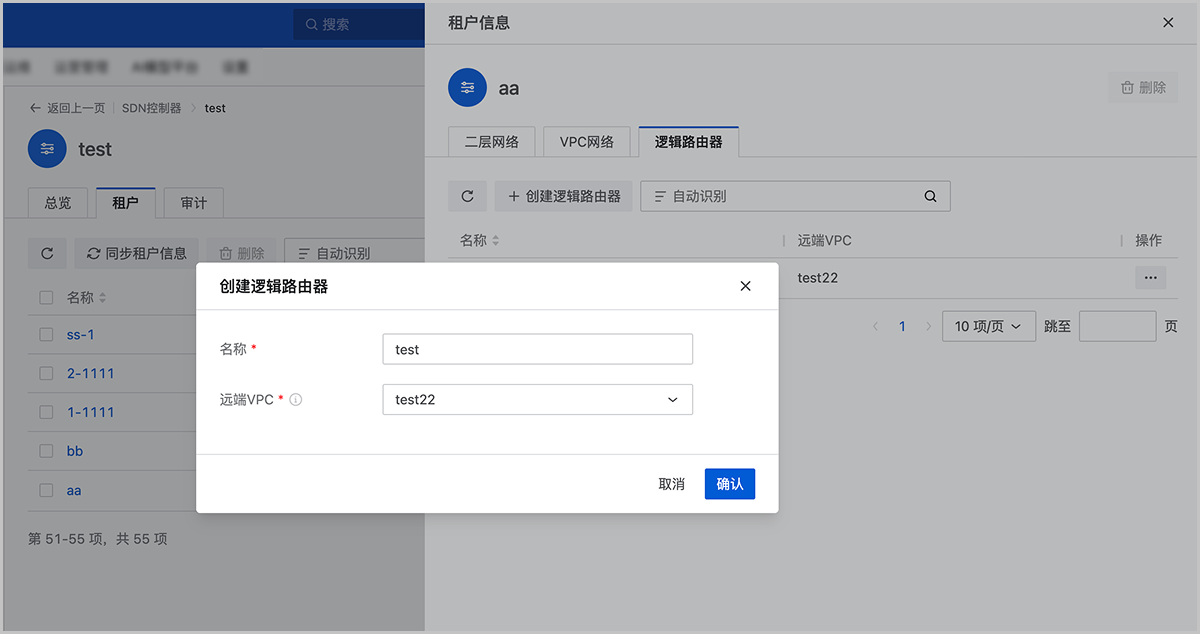Open the three-dot actions menu for test22
Viewport: 1200px width, 634px height.
1150,278
